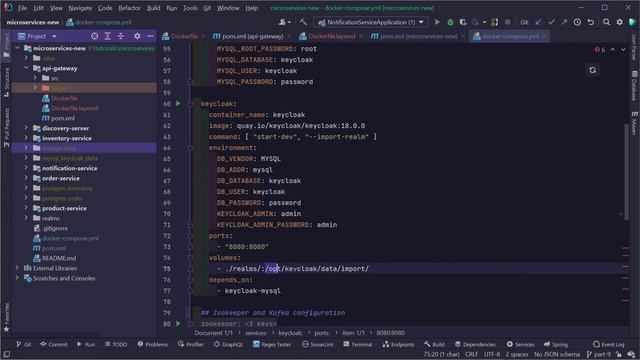Click the stop process square icon

point(507,22)
